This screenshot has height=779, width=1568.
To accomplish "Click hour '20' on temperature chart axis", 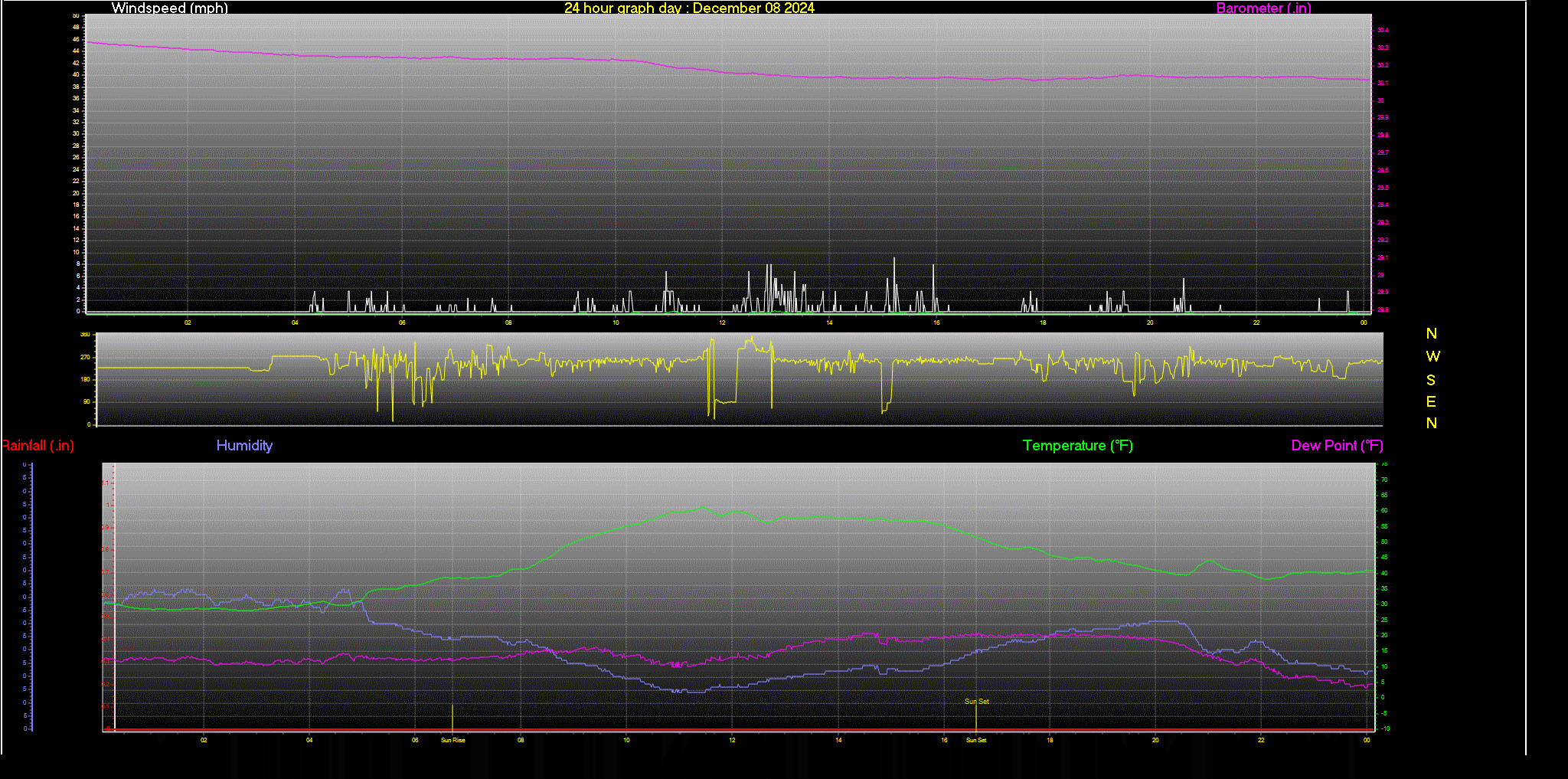I will tap(1155, 740).
